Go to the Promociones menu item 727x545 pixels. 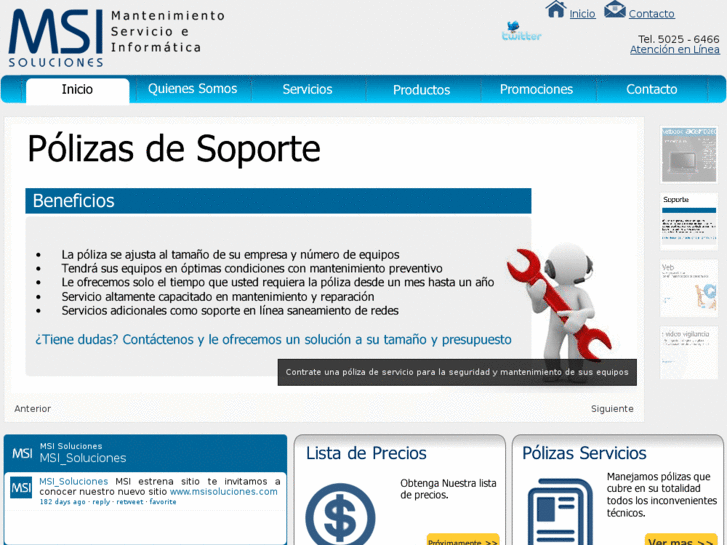tap(536, 89)
